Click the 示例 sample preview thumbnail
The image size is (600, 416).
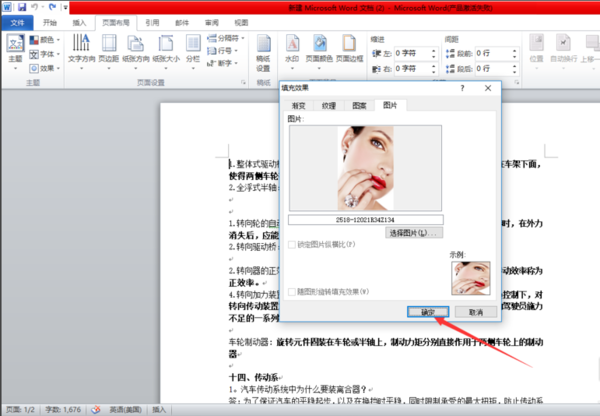471,279
